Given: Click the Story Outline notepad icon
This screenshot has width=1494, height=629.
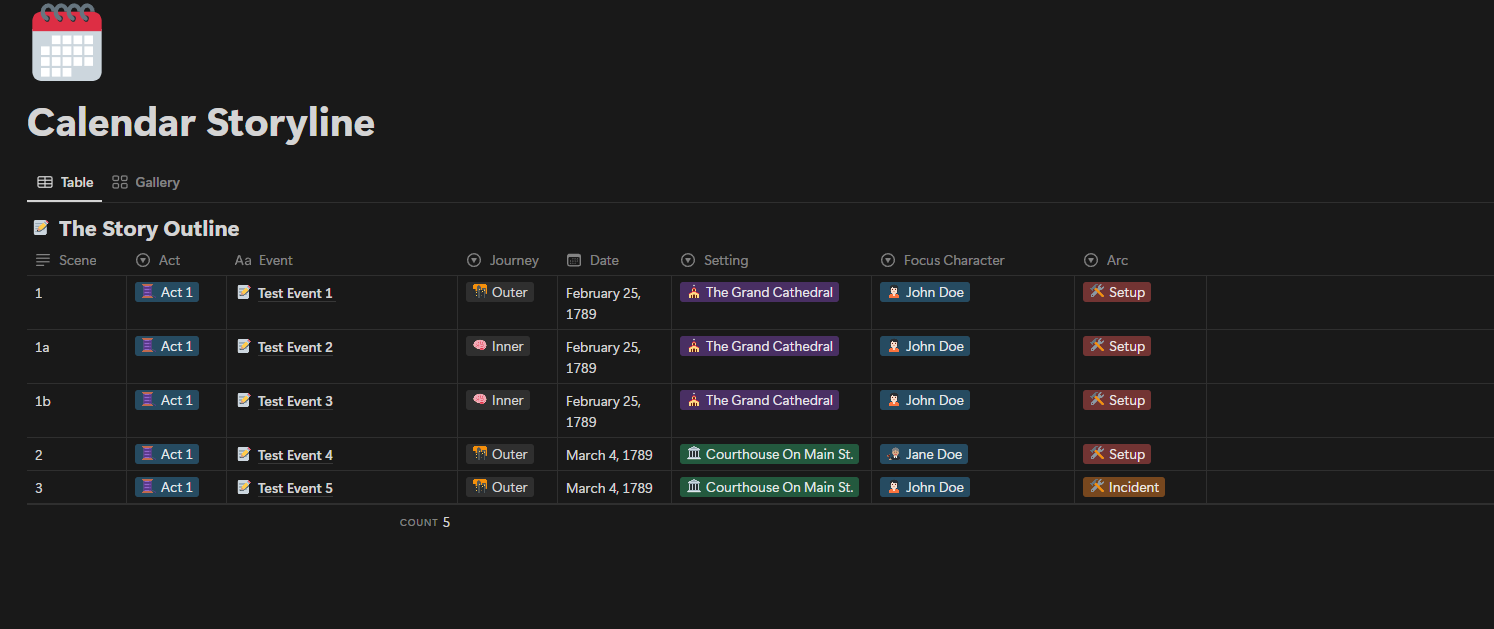Looking at the screenshot, I should point(41,228).
